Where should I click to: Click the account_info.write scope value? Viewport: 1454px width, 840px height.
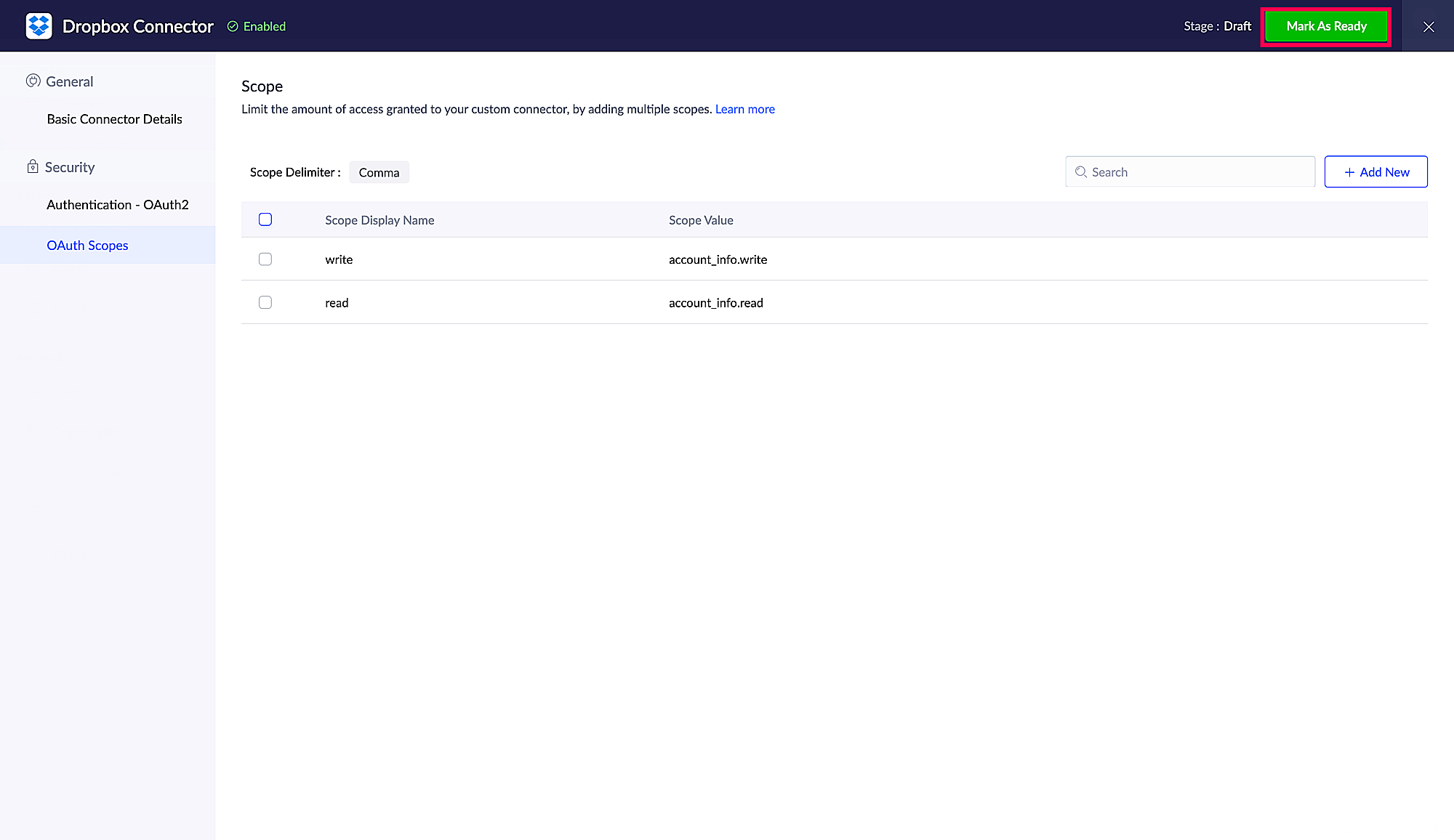point(718,259)
